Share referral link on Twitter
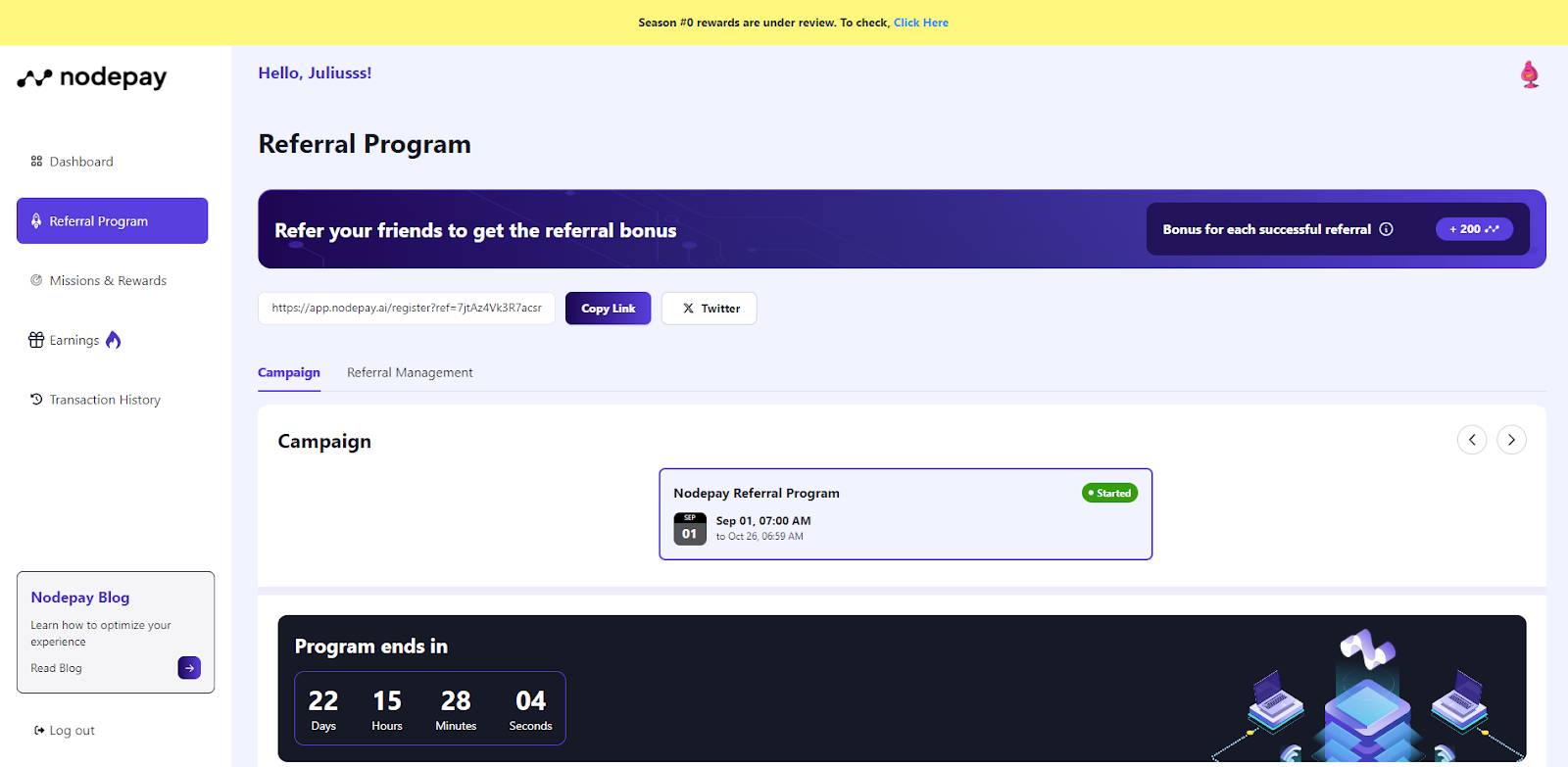The height and width of the screenshot is (767, 1568). coord(710,309)
